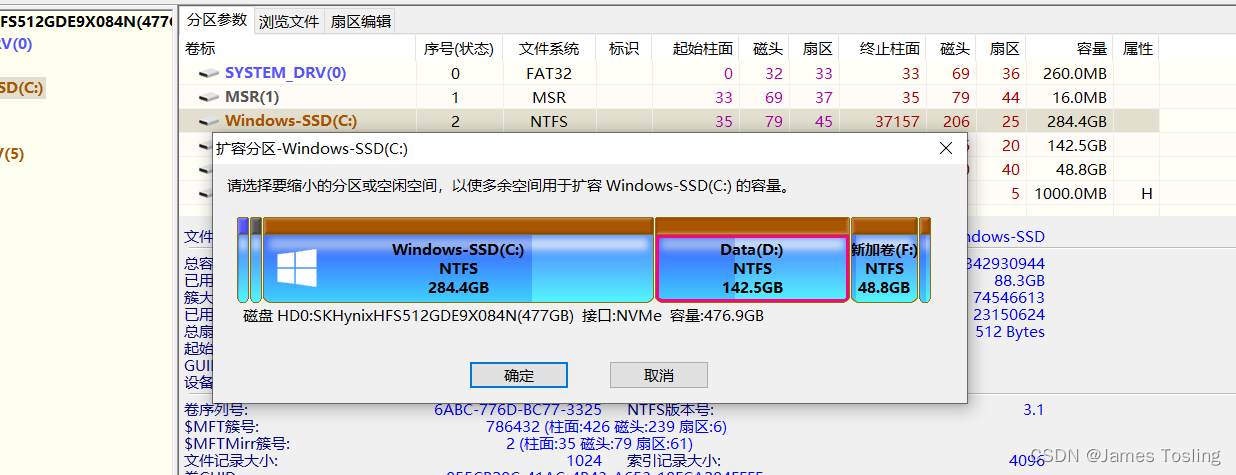Click the FAT32 file system cell
Screen dimensions: 1236x475
click(x=549, y=73)
